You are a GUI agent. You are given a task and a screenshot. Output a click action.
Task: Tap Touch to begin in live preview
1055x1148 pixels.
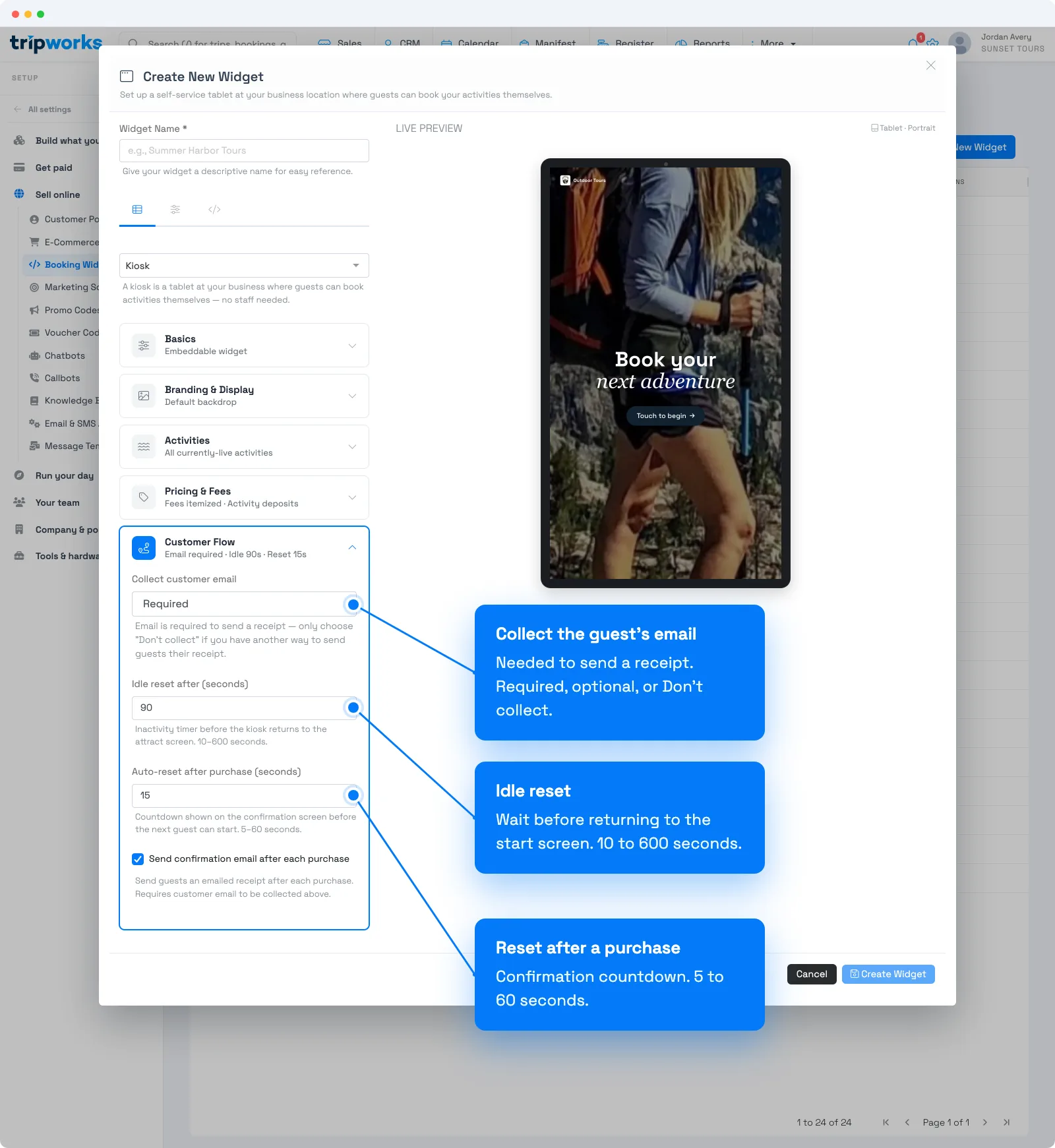coord(665,416)
